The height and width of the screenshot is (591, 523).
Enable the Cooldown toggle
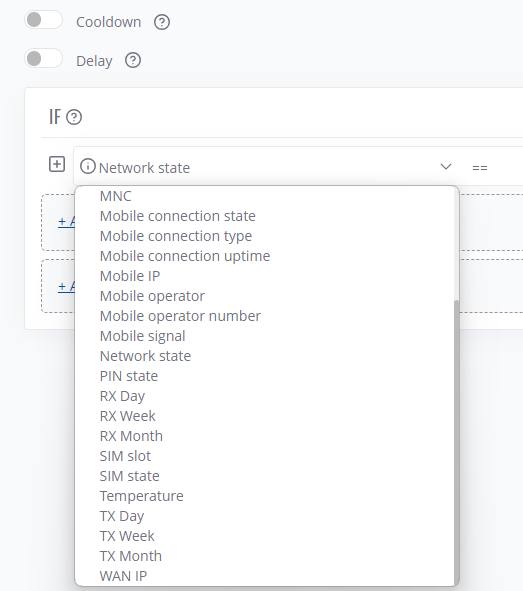click(x=43, y=20)
